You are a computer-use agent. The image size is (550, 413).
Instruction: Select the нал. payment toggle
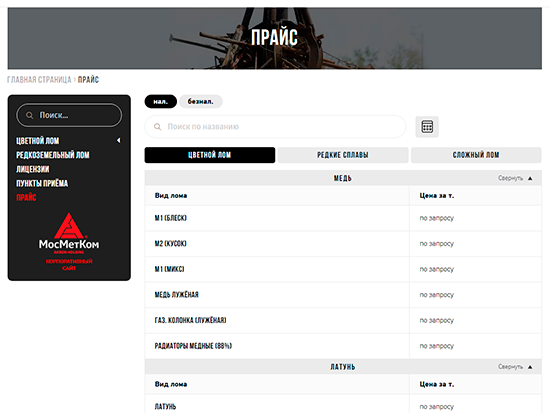pyautogui.click(x=161, y=101)
